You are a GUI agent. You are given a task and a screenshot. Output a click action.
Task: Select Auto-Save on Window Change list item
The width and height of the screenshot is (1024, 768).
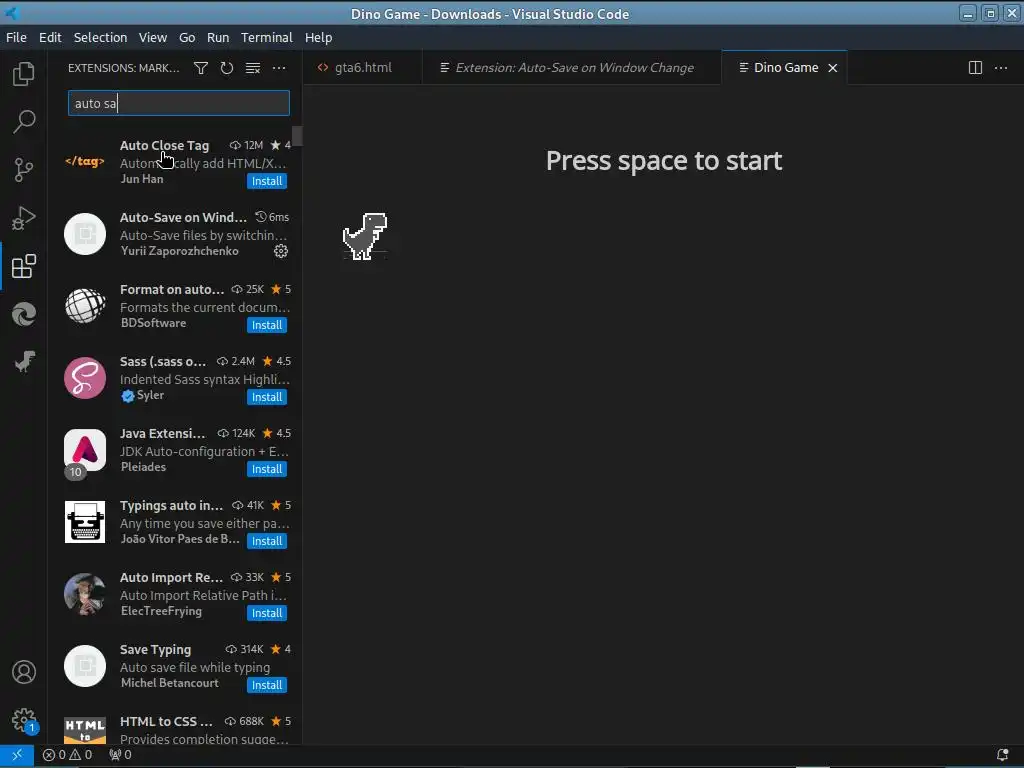point(175,234)
